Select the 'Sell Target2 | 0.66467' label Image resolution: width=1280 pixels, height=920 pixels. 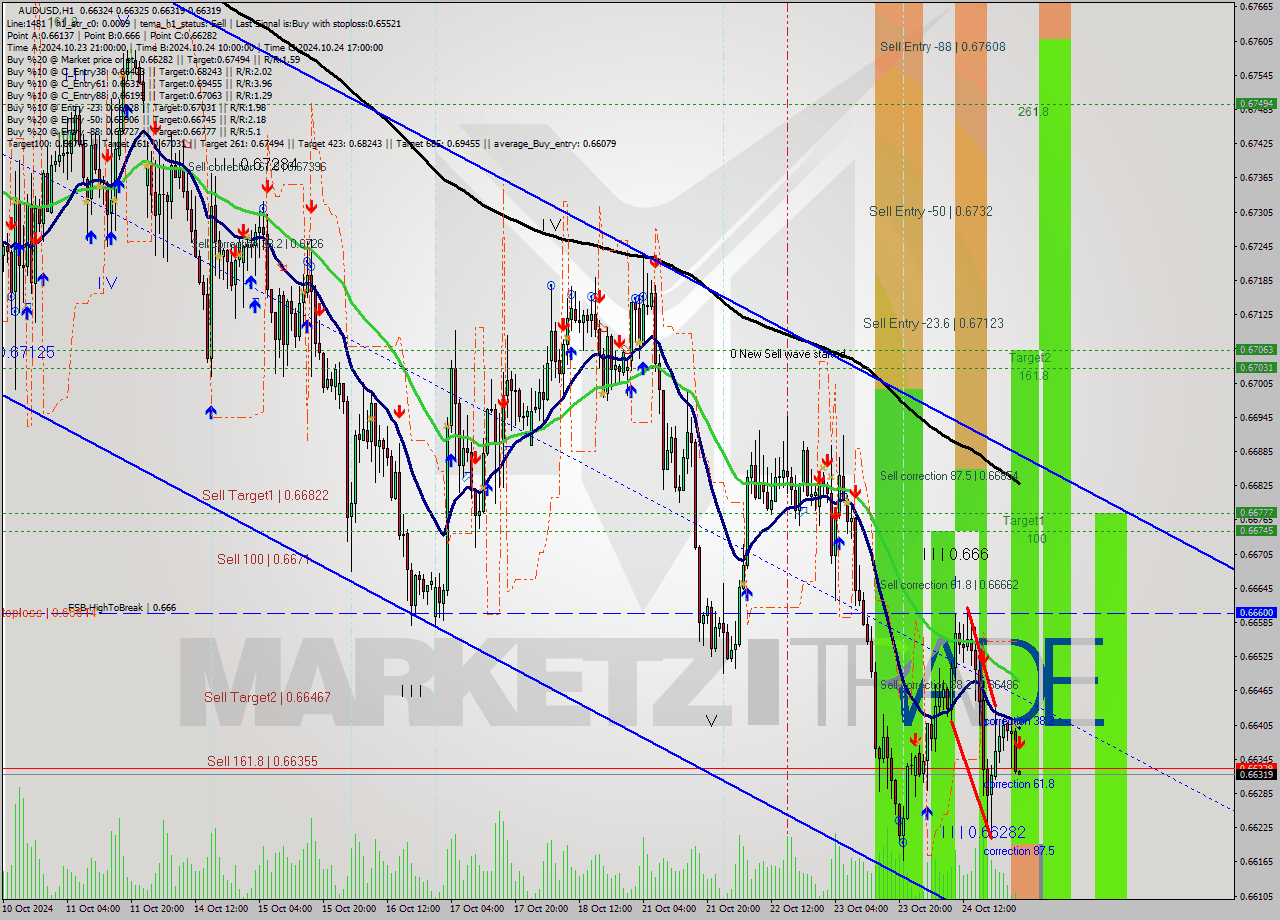[267, 697]
